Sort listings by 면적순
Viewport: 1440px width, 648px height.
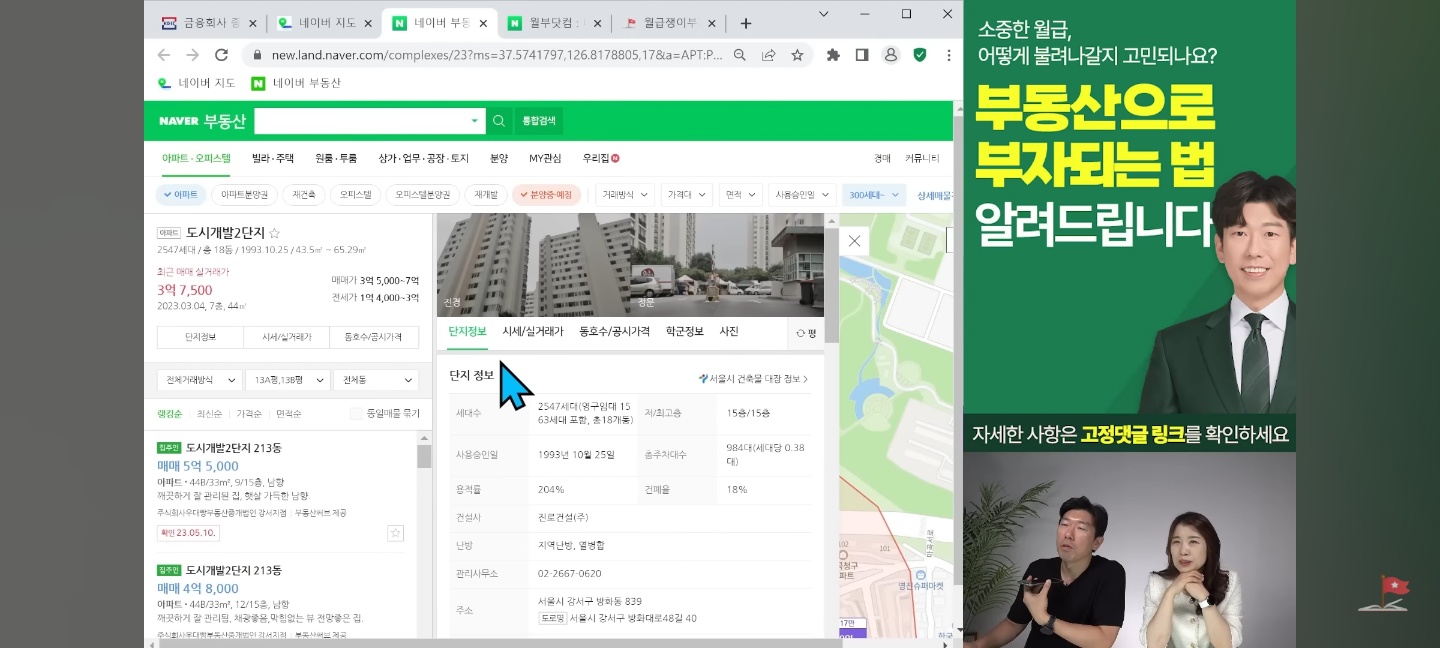[x=288, y=413]
